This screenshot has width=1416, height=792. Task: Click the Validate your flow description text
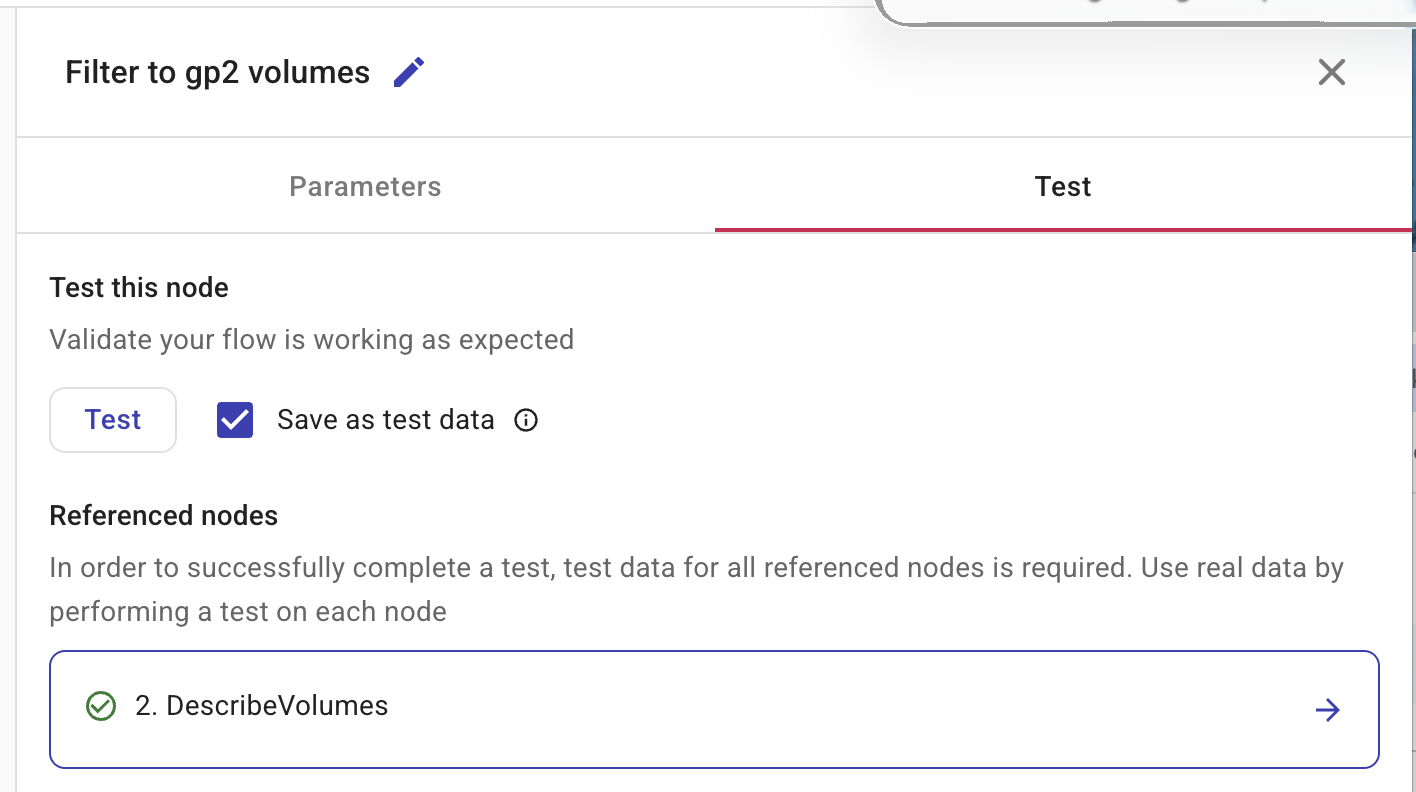[x=311, y=340]
